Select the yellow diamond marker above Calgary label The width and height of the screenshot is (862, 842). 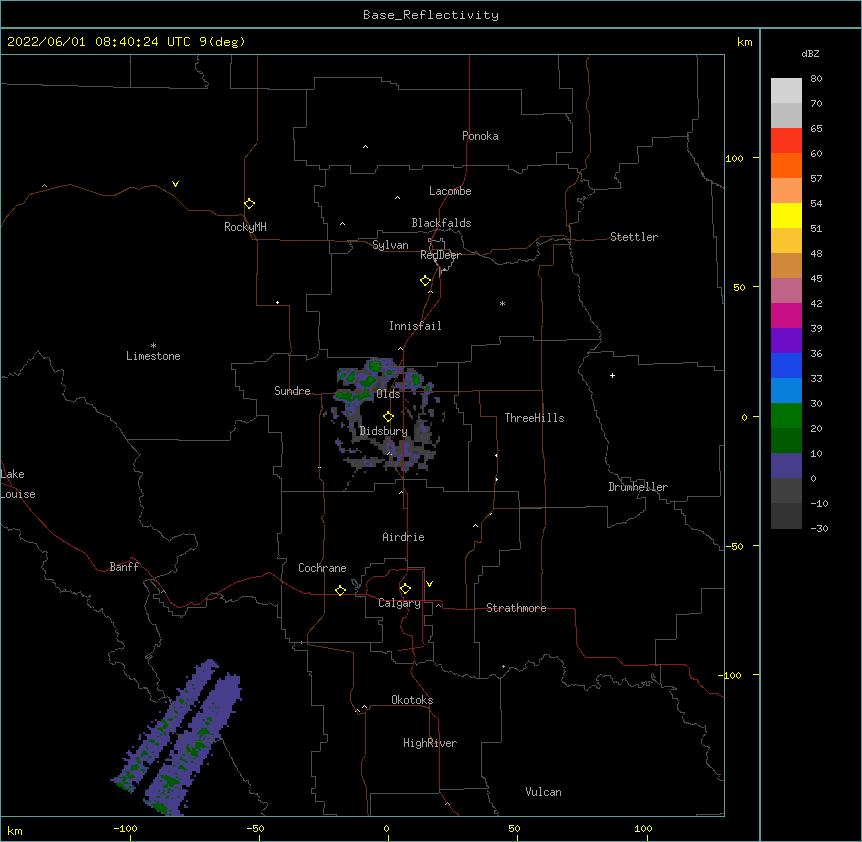click(x=405, y=589)
